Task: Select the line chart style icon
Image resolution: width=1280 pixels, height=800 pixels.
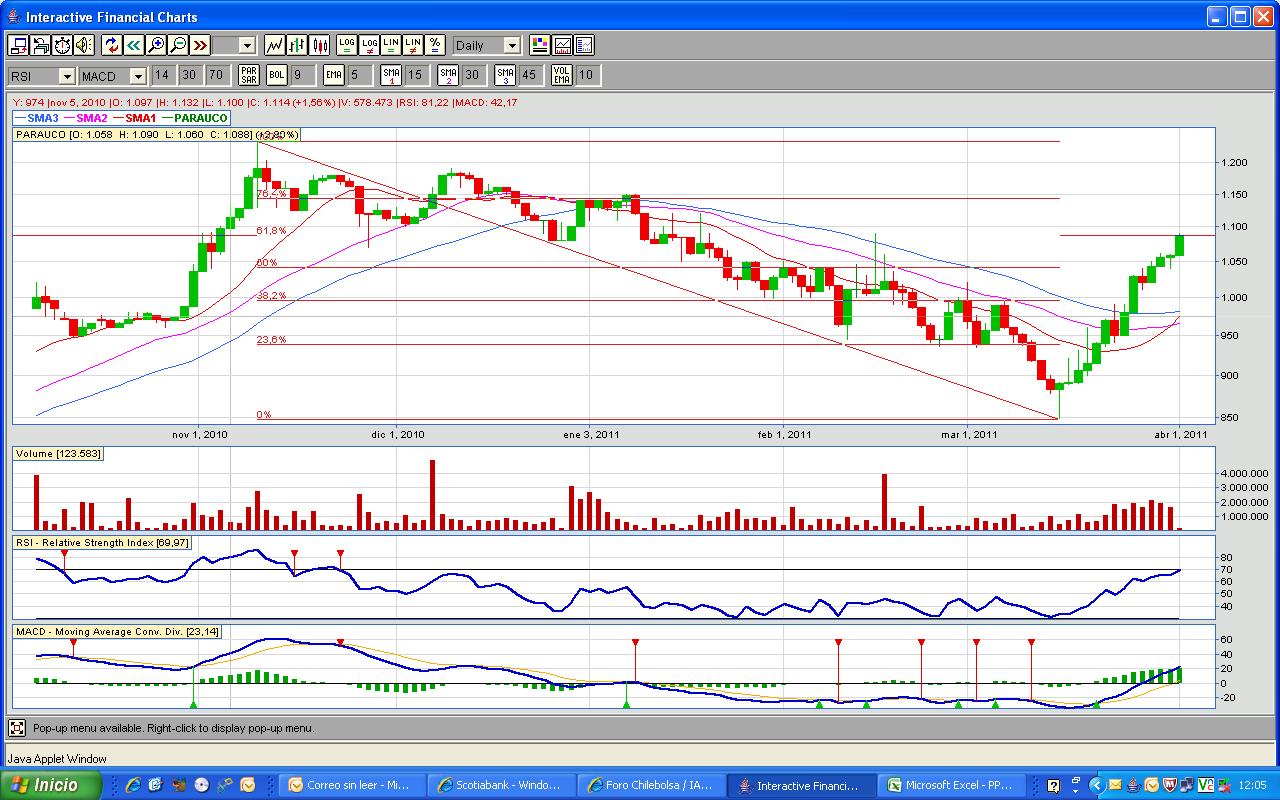Action: [274, 45]
